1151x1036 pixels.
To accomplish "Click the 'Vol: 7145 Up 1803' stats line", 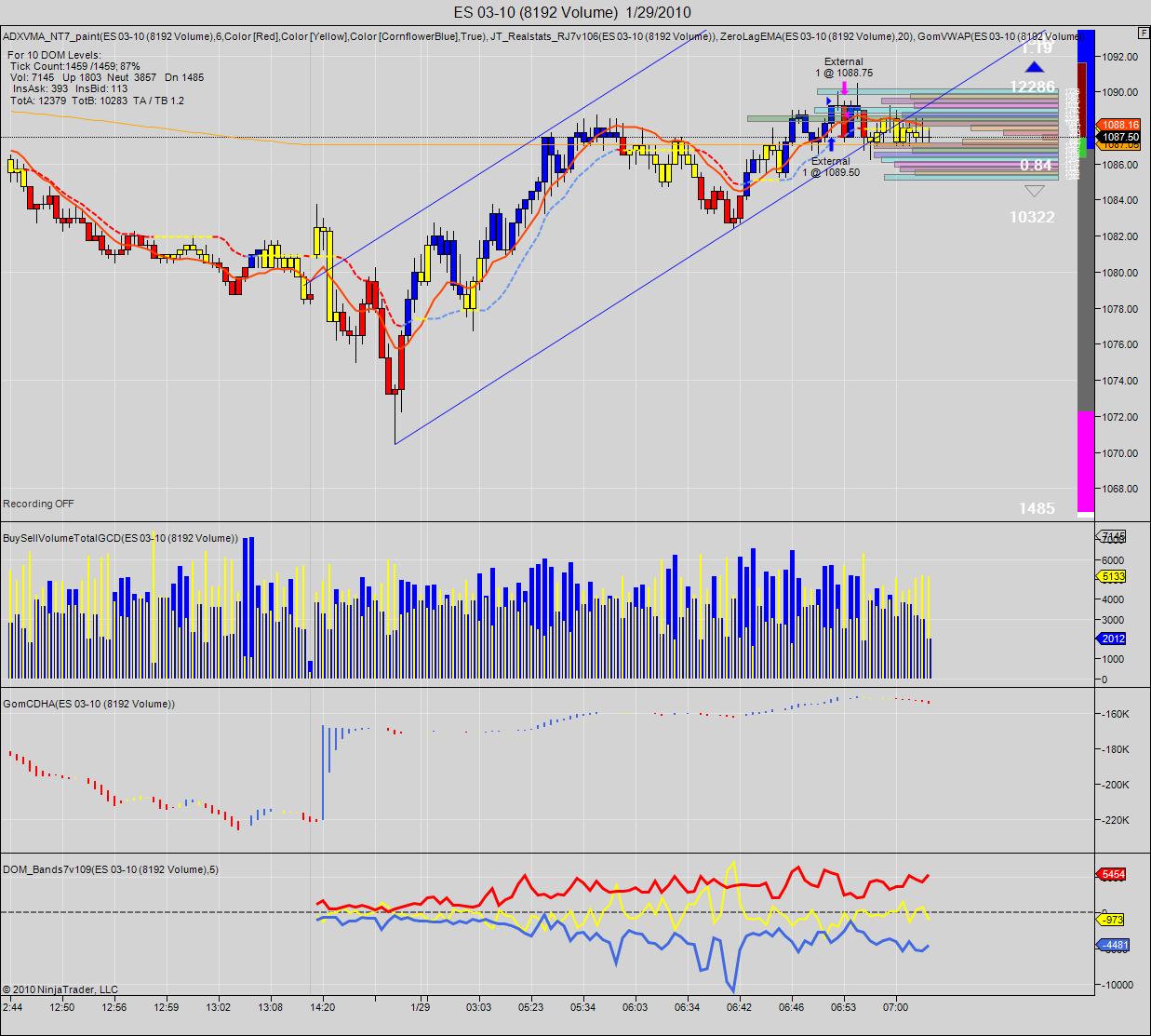I will click(x=56, y=77).
